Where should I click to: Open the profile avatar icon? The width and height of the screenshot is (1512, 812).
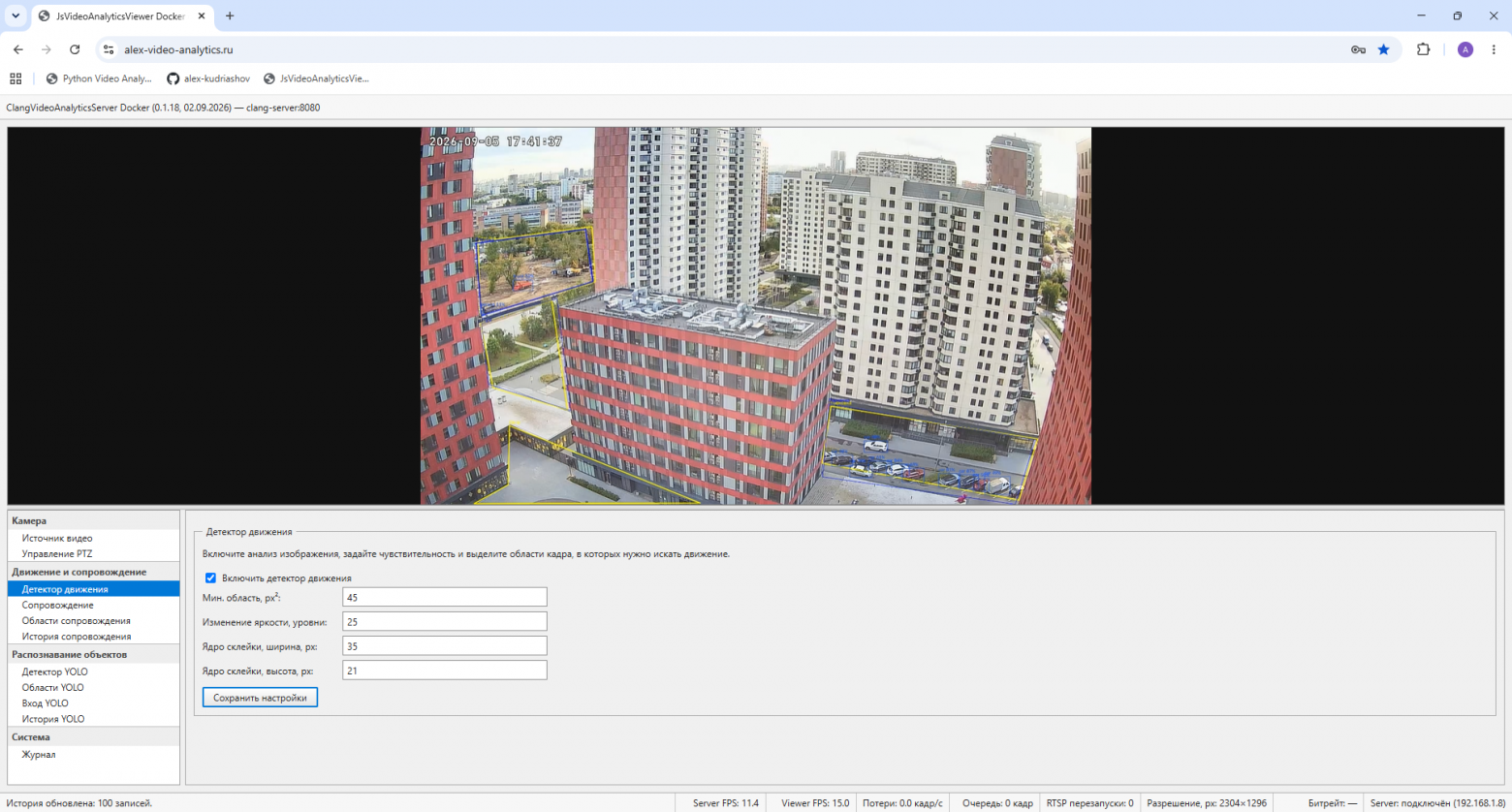click(x=1465, y=49)
